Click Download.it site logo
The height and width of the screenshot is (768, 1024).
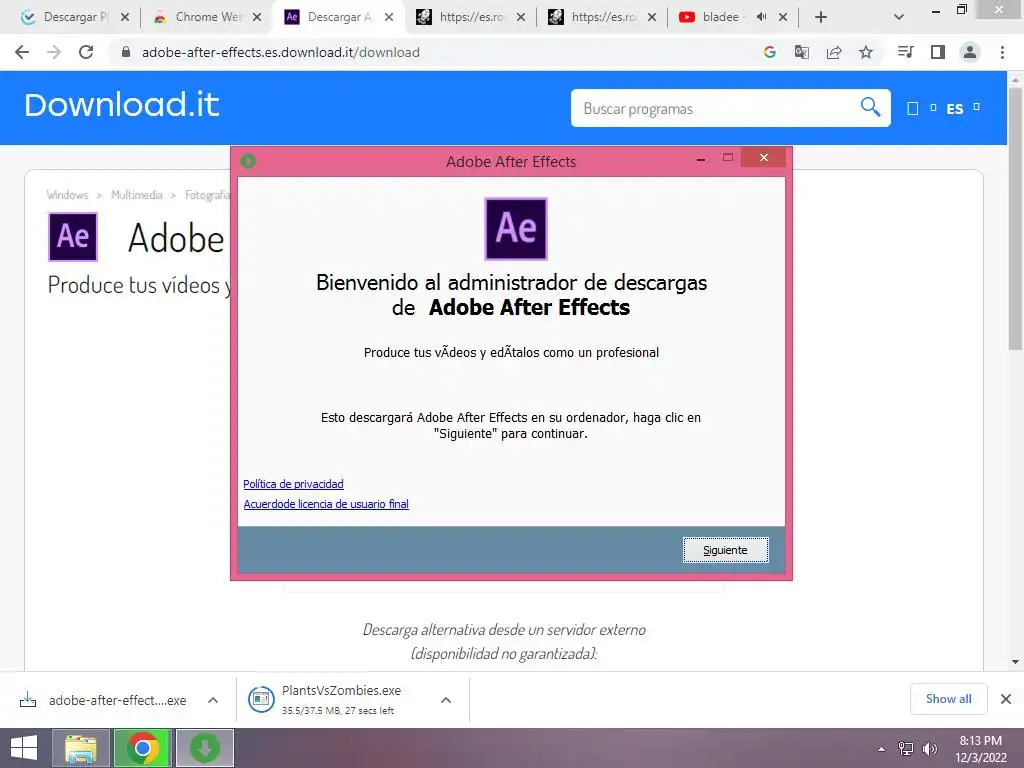(121, 105)
